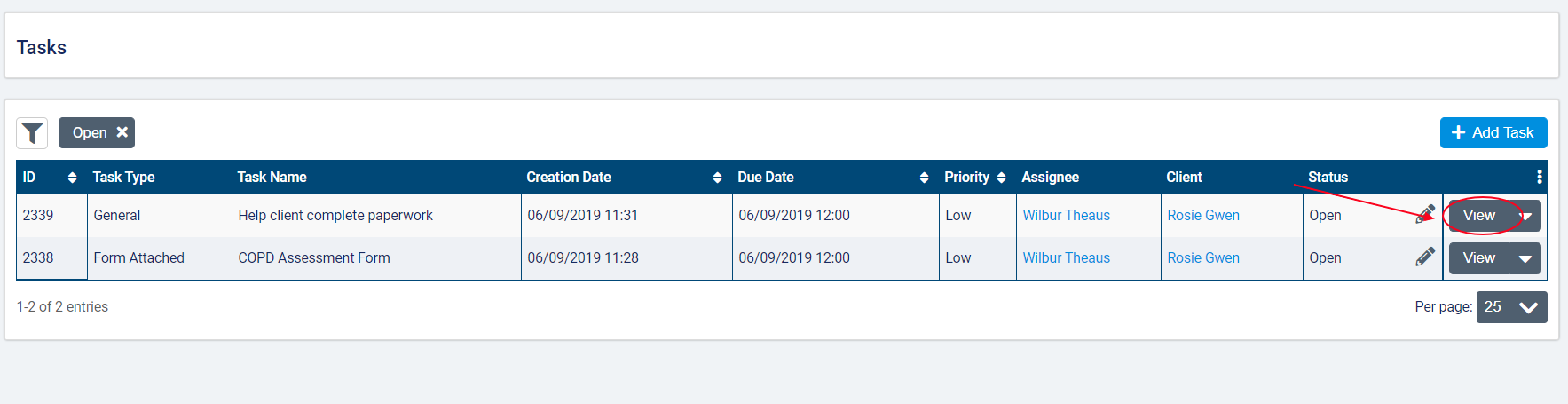Open assignee Wilbur Theaus in first row
Screen dimensions: 1568x404
[x=1066, y=215]
